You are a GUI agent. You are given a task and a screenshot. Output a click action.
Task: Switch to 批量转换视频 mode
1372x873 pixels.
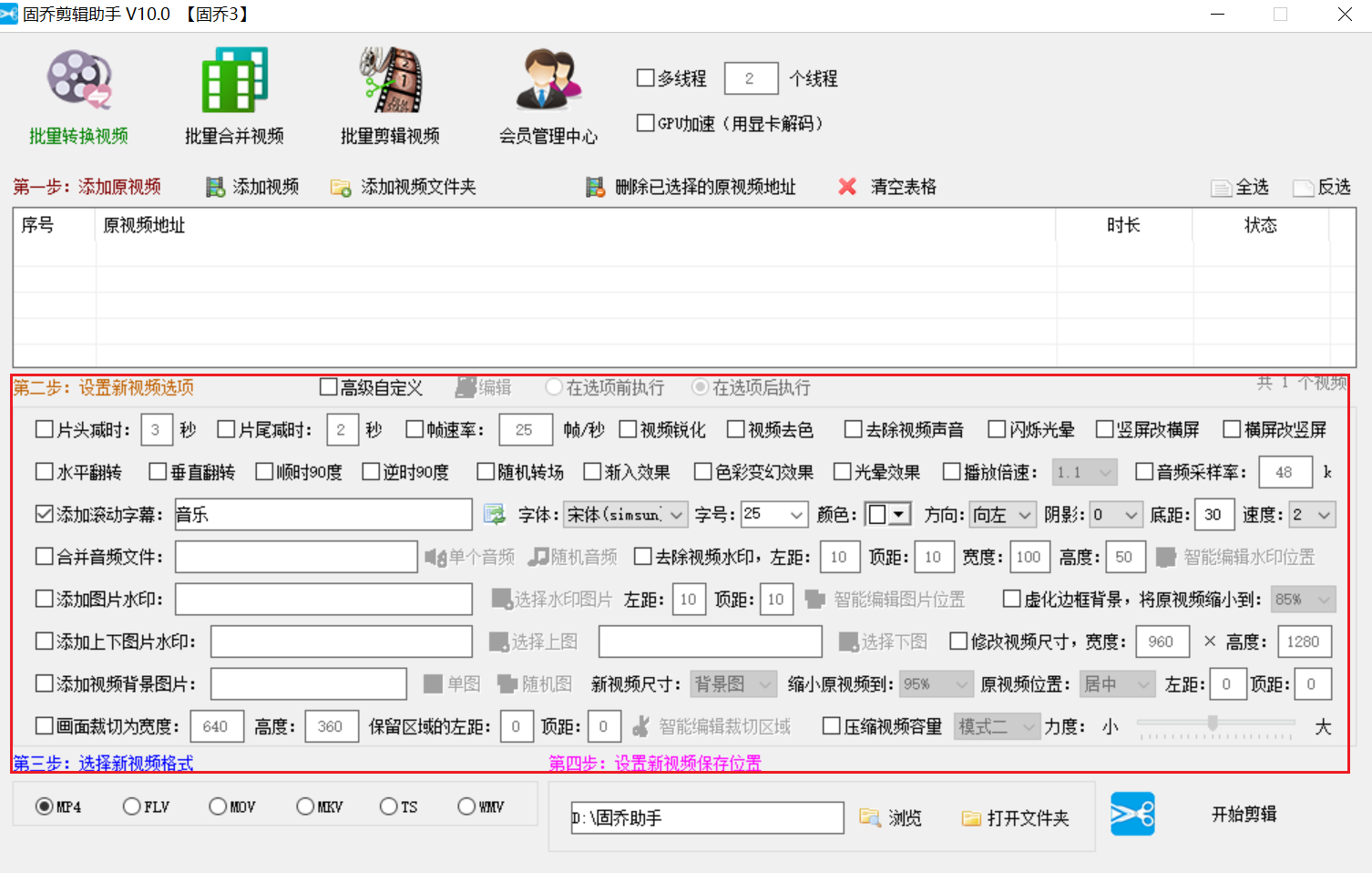77,82
